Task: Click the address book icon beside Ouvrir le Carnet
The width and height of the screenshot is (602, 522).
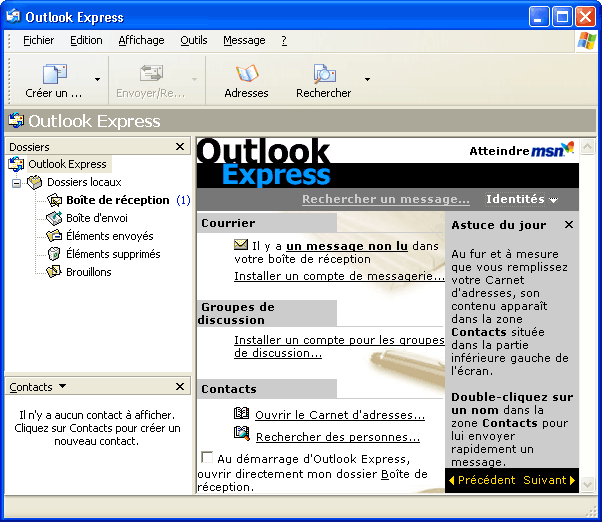Action: tap(241, 413)
